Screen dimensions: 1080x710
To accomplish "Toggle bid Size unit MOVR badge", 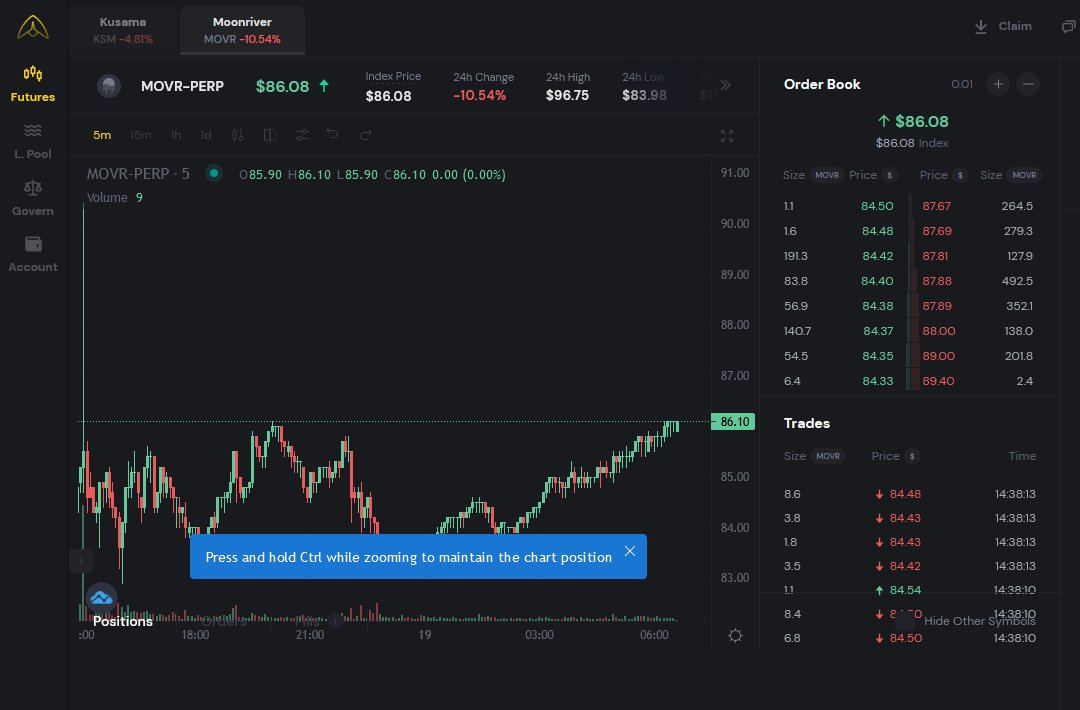I will 827,175.
